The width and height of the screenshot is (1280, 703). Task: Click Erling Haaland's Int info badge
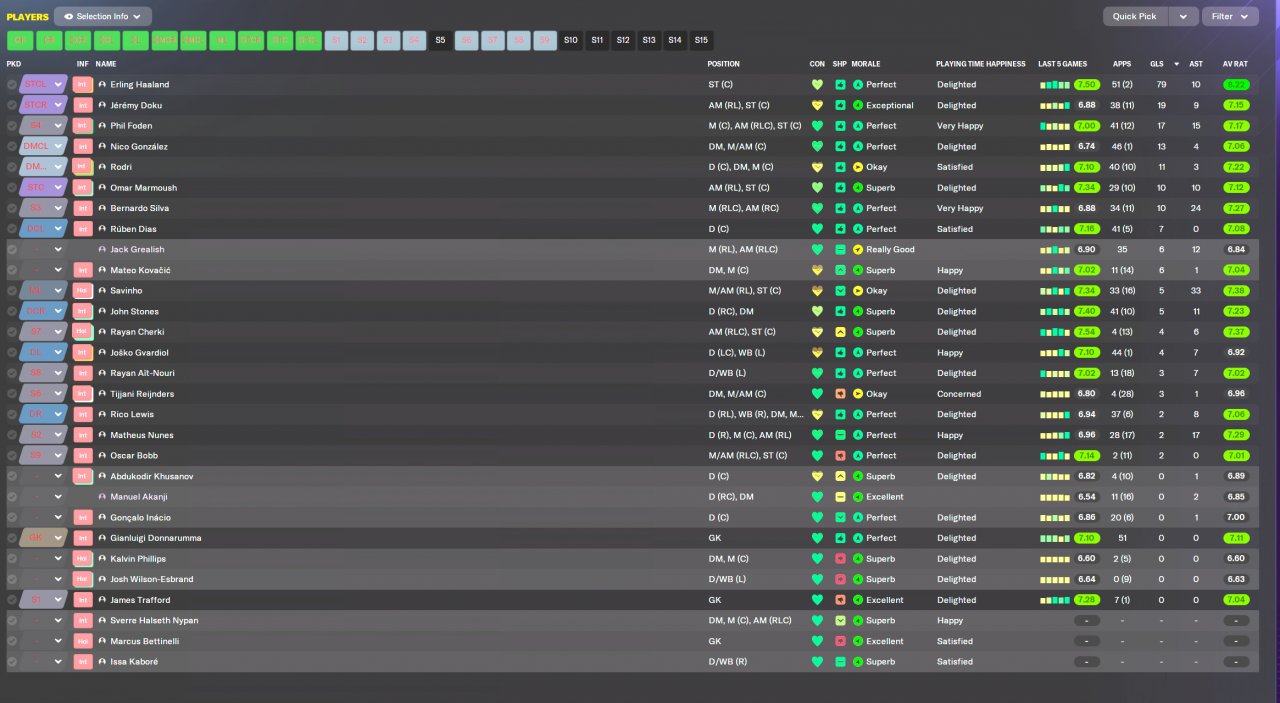coord(83,85)
